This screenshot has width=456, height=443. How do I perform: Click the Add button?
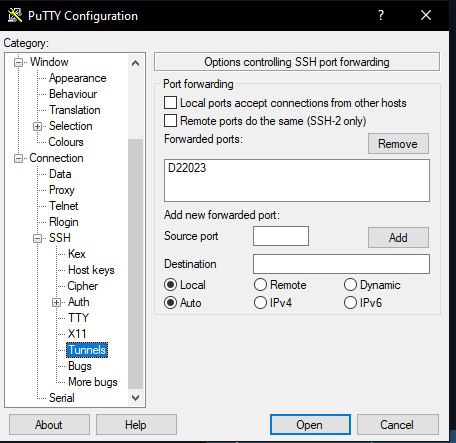pyautogui.click(x=398, y=238)
